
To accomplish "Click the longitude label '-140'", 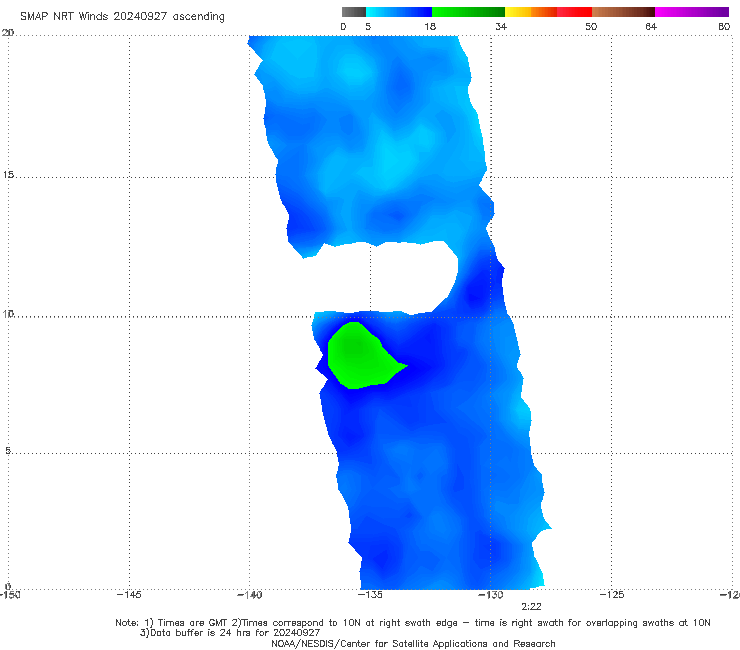I will coord(249,595).
